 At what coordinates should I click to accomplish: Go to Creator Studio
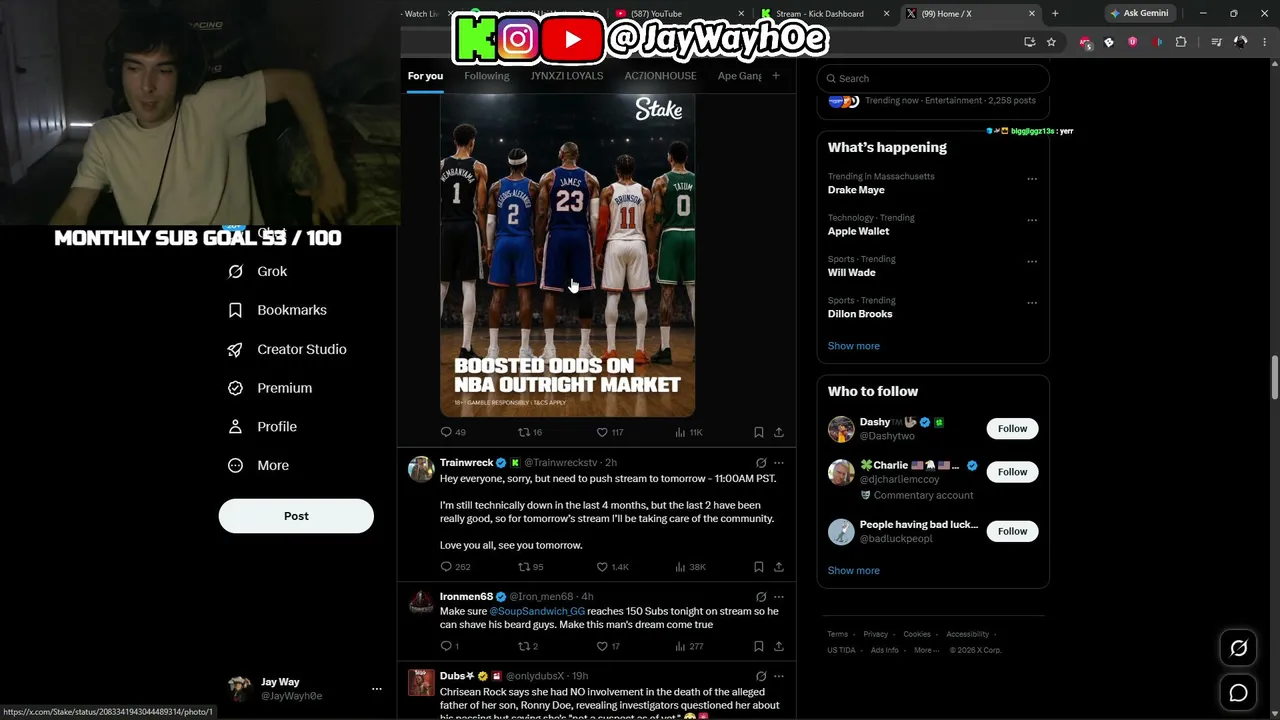(x=286, y=349)
